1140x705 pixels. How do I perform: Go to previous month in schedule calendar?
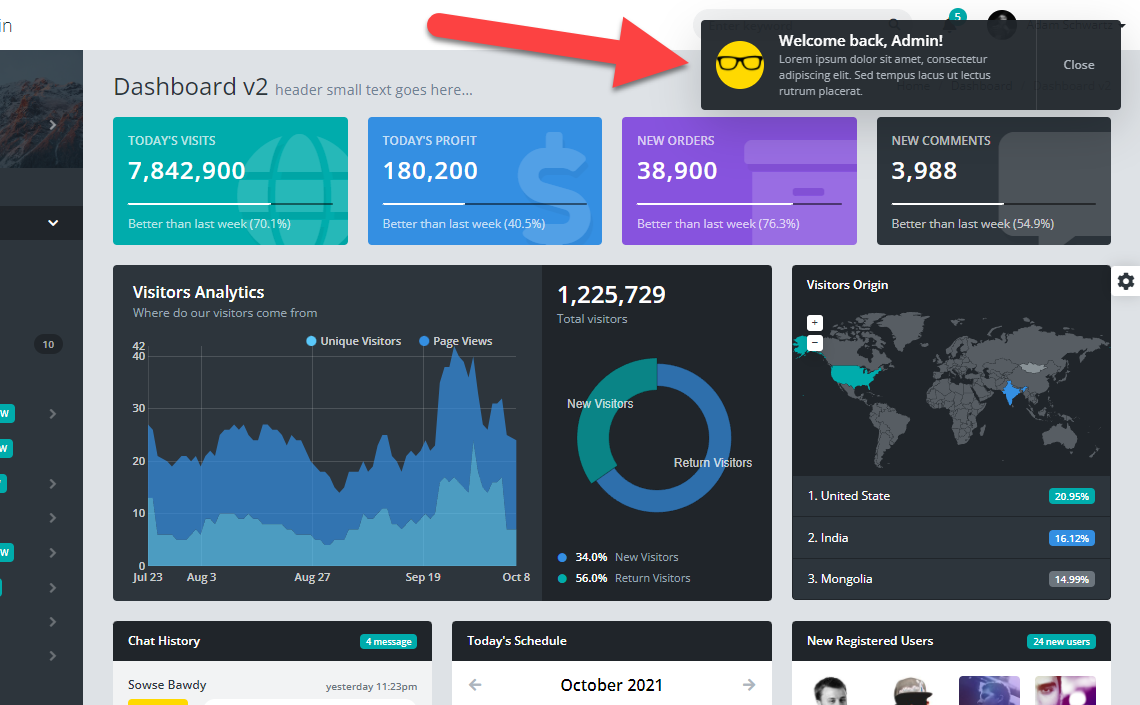tap(475, 685)
